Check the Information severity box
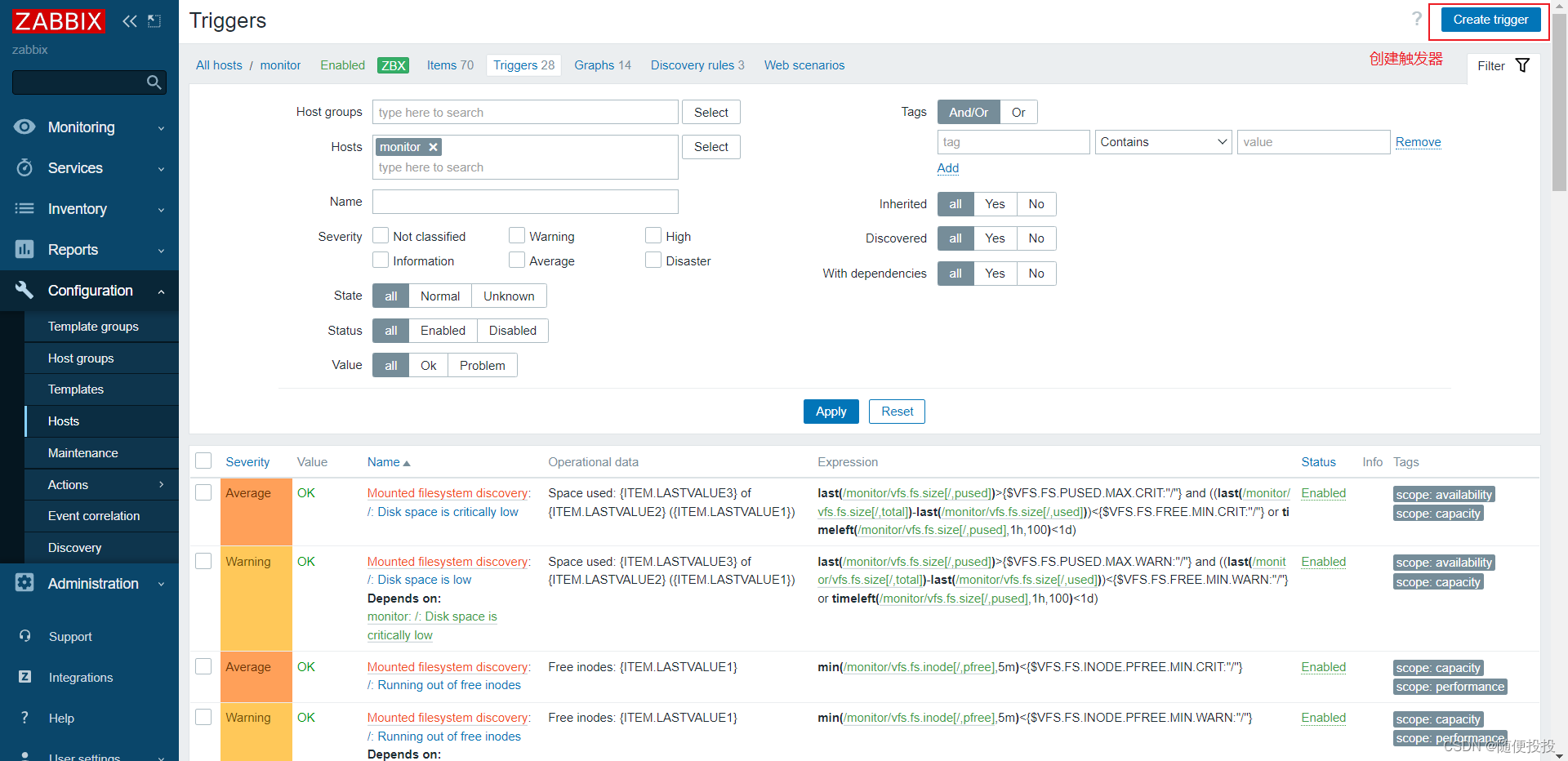 pyautogui.click(x=381, y=260)
